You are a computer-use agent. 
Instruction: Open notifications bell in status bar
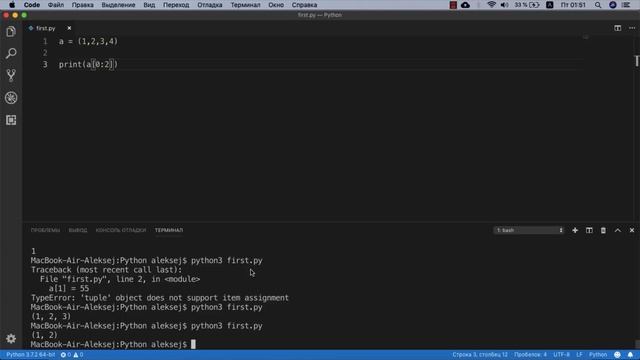click(x=630, y=355)
